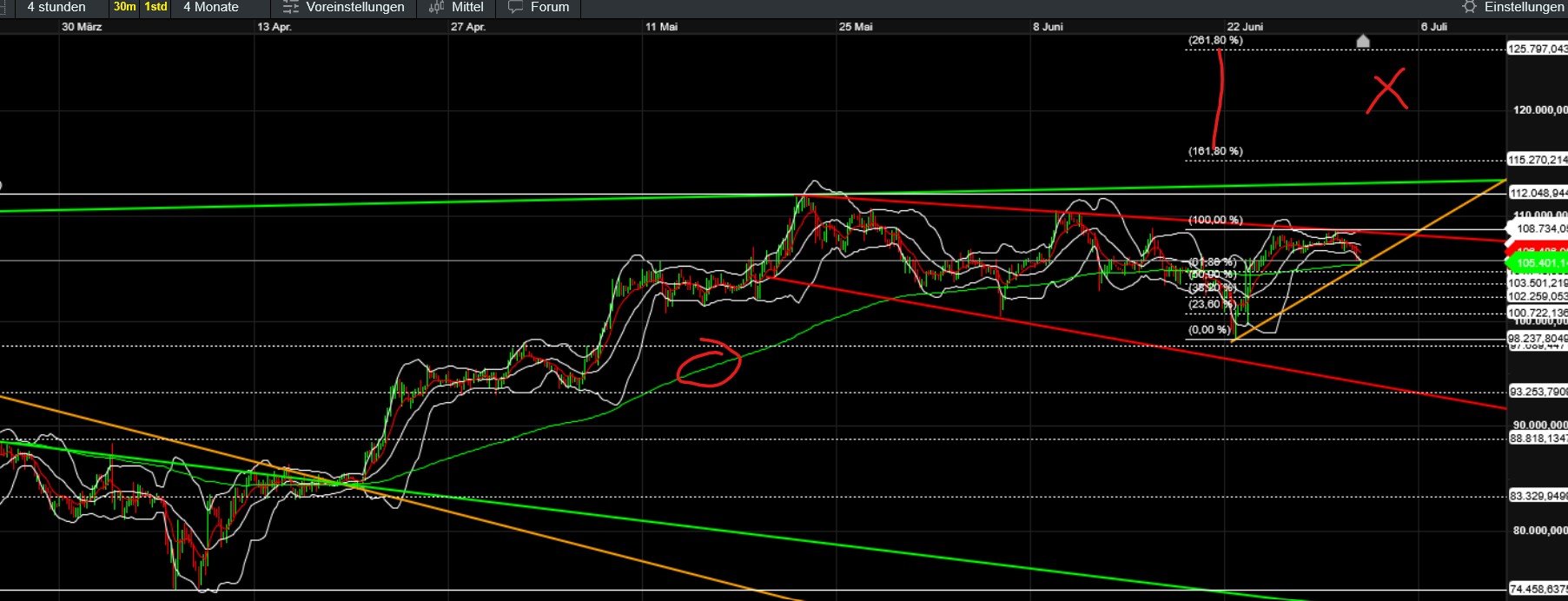
Task: Select the (100,00 %) Fibonacci label
Action: pyautogui.click(x=1215, y=220)
